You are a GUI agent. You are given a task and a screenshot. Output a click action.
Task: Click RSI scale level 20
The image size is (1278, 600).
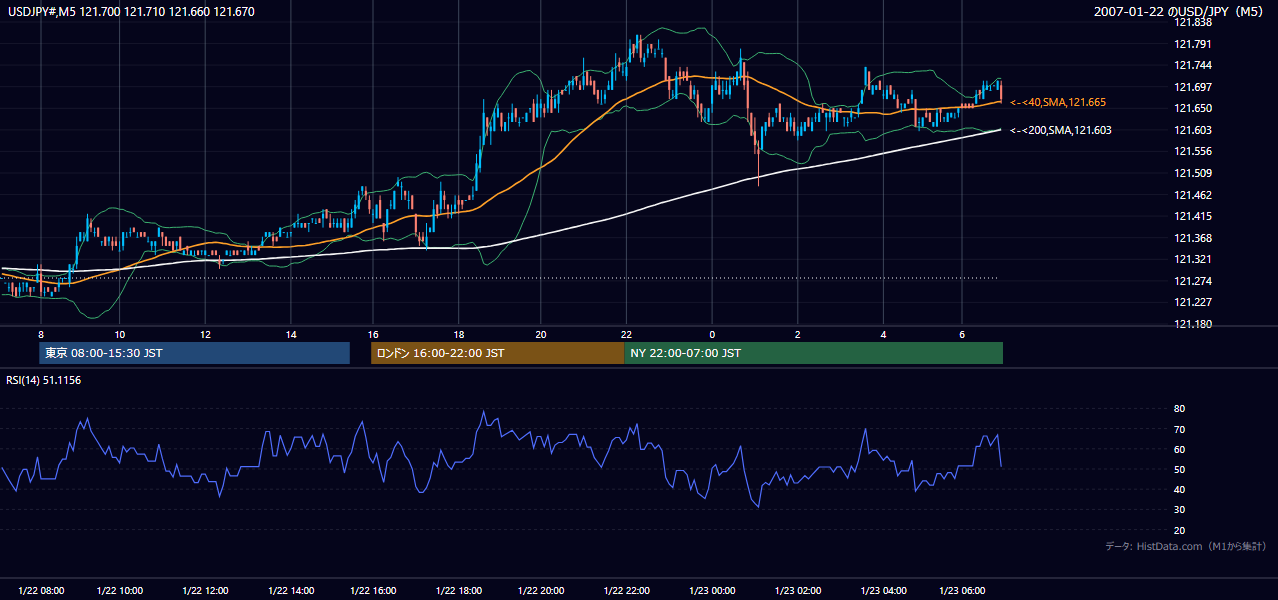click(x=1180, y=530)
